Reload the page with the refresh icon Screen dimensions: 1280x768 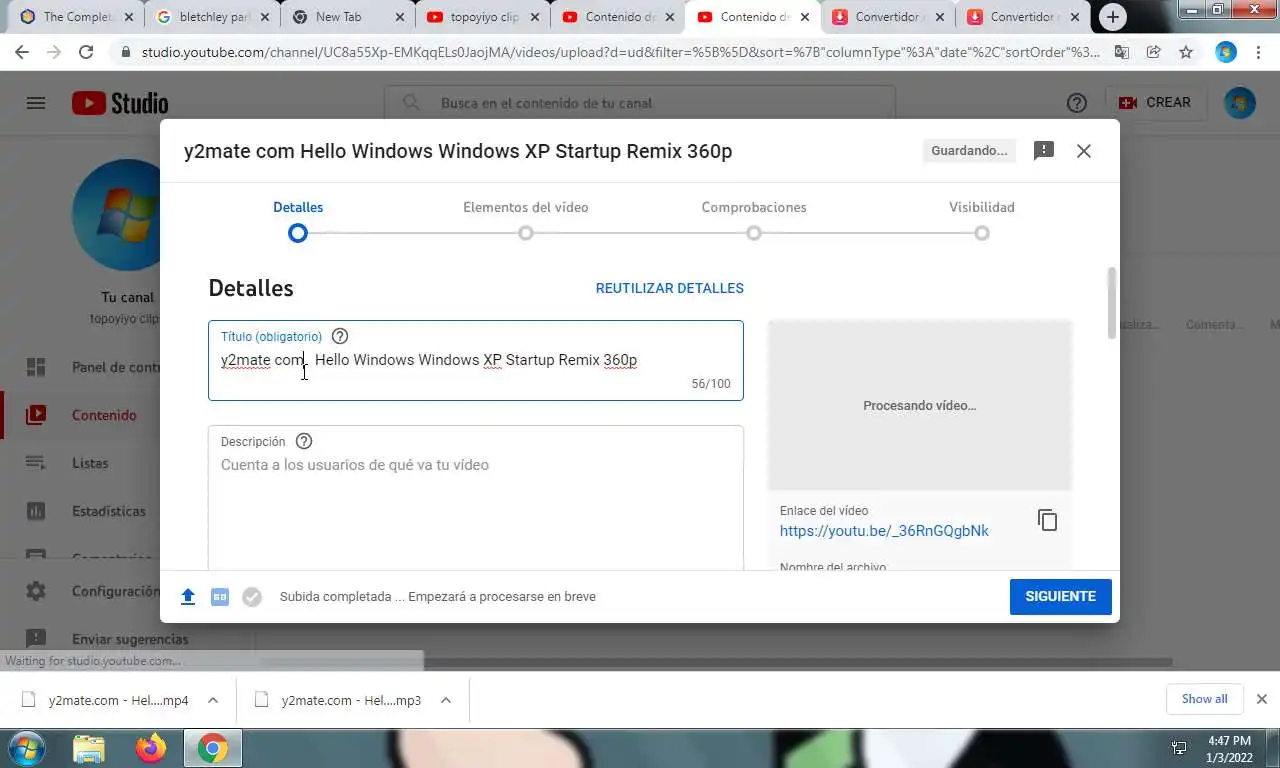tap(86, 52)
